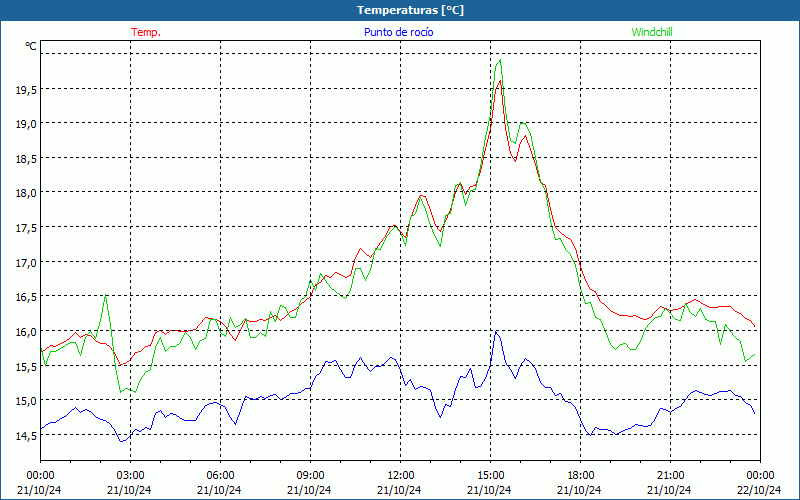Click the blue dew point peak near 15:00
This screenshot has width=800, height=500.
tap(496, 332)
